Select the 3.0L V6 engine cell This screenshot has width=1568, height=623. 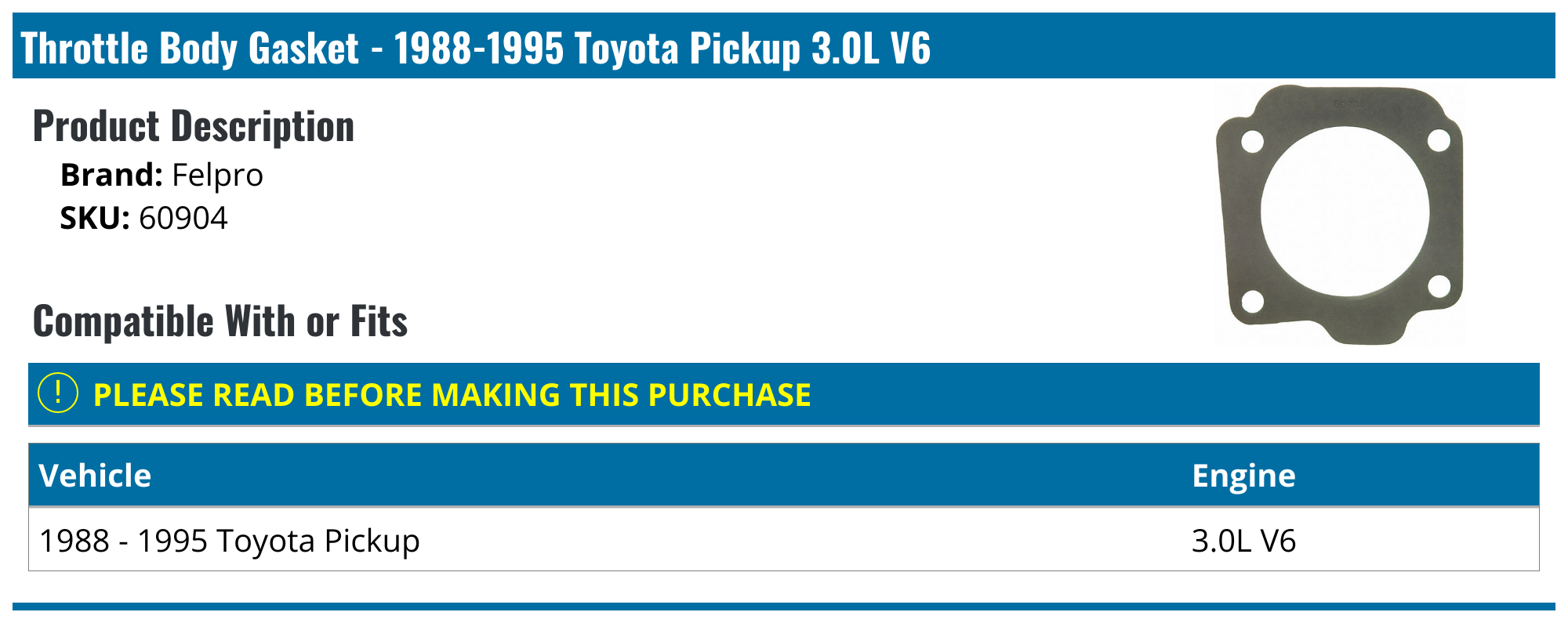click(x=1243, y=541)
